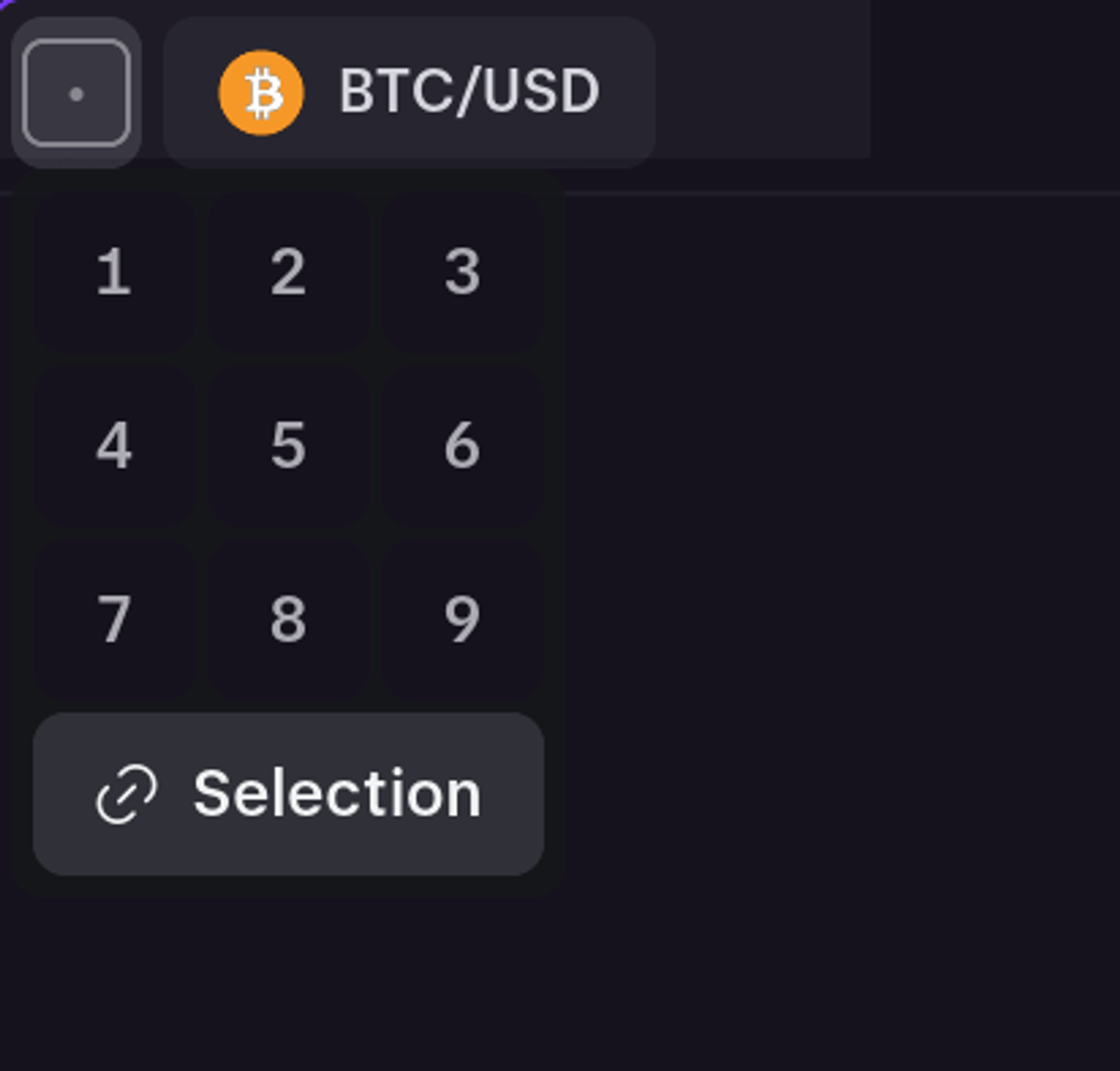Image resolution: width=1120 pixels, height=1071 pixels.
Task: Select number 5 in the grid center
Action: tap(288, 445)
